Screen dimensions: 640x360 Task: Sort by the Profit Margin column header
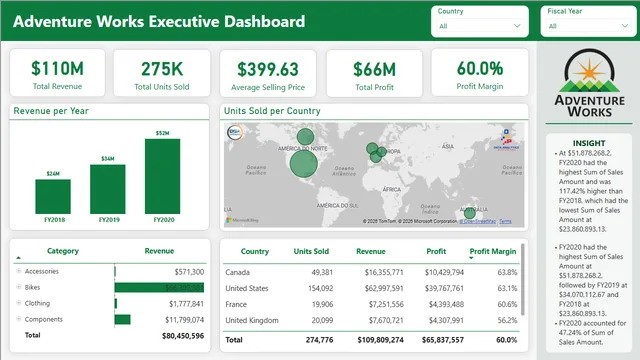(493, 251)
